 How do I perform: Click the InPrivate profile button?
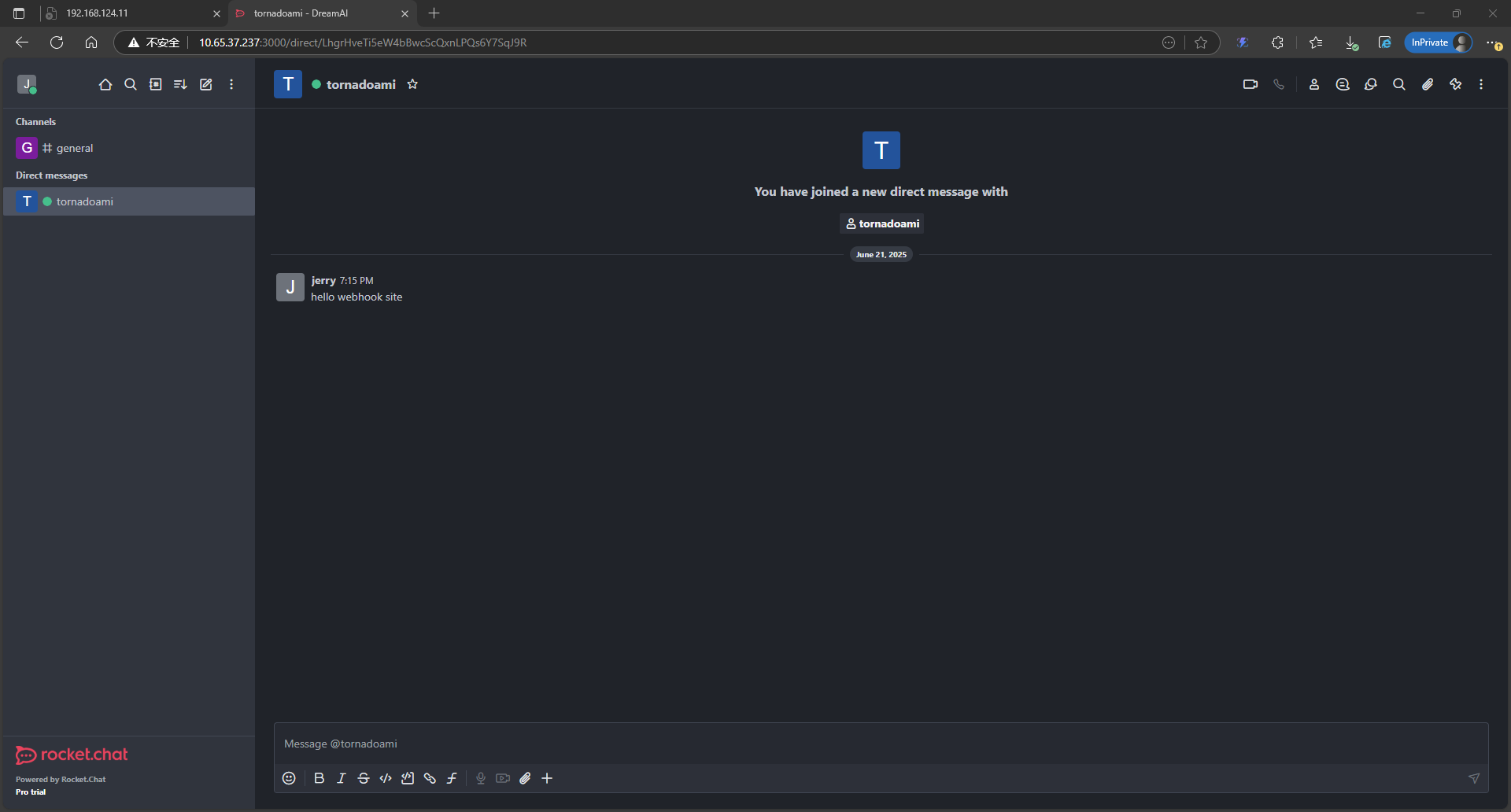coord(1439,42)
